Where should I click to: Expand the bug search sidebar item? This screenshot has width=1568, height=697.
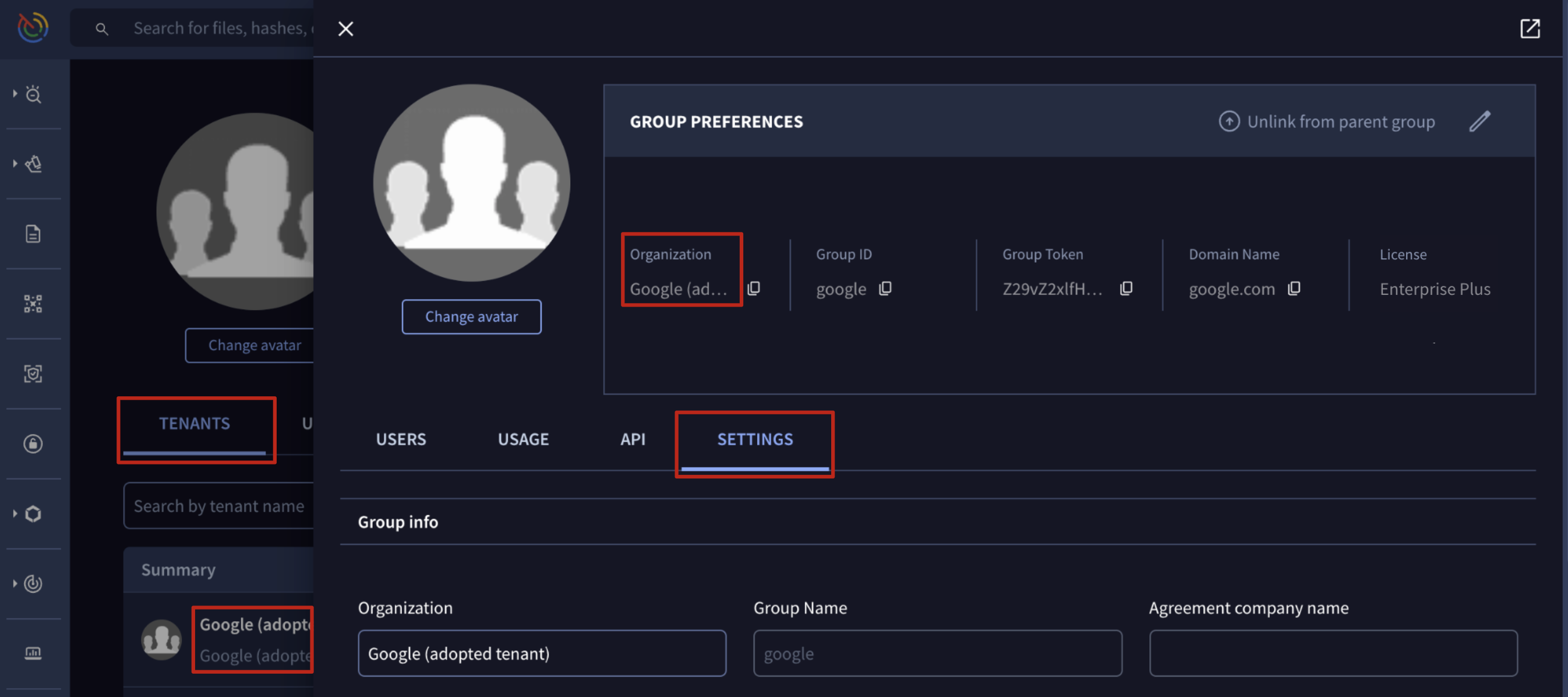[x=15, y=94]
